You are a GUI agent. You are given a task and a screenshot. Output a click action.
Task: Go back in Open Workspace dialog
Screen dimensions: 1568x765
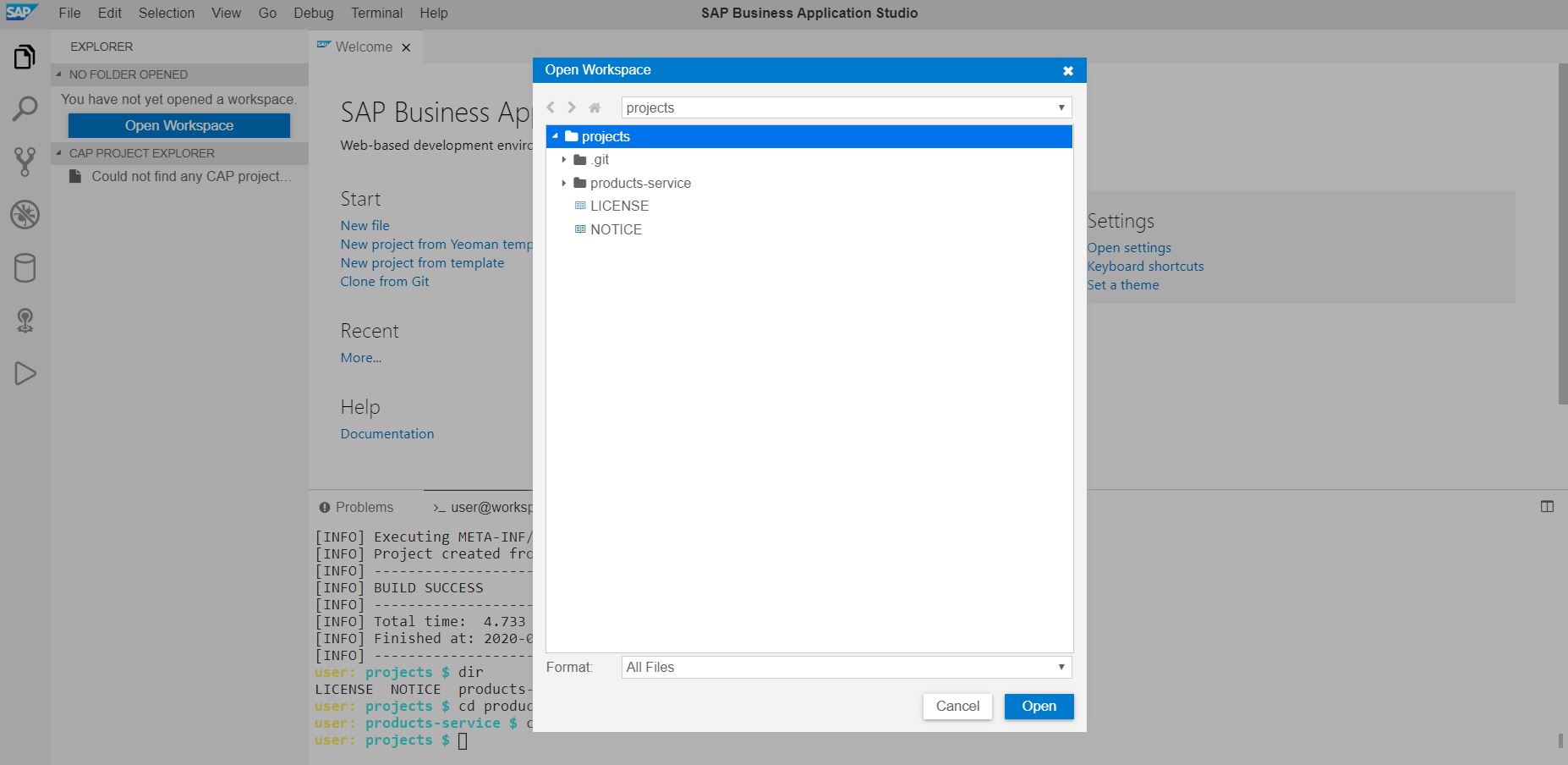(551, 107)
